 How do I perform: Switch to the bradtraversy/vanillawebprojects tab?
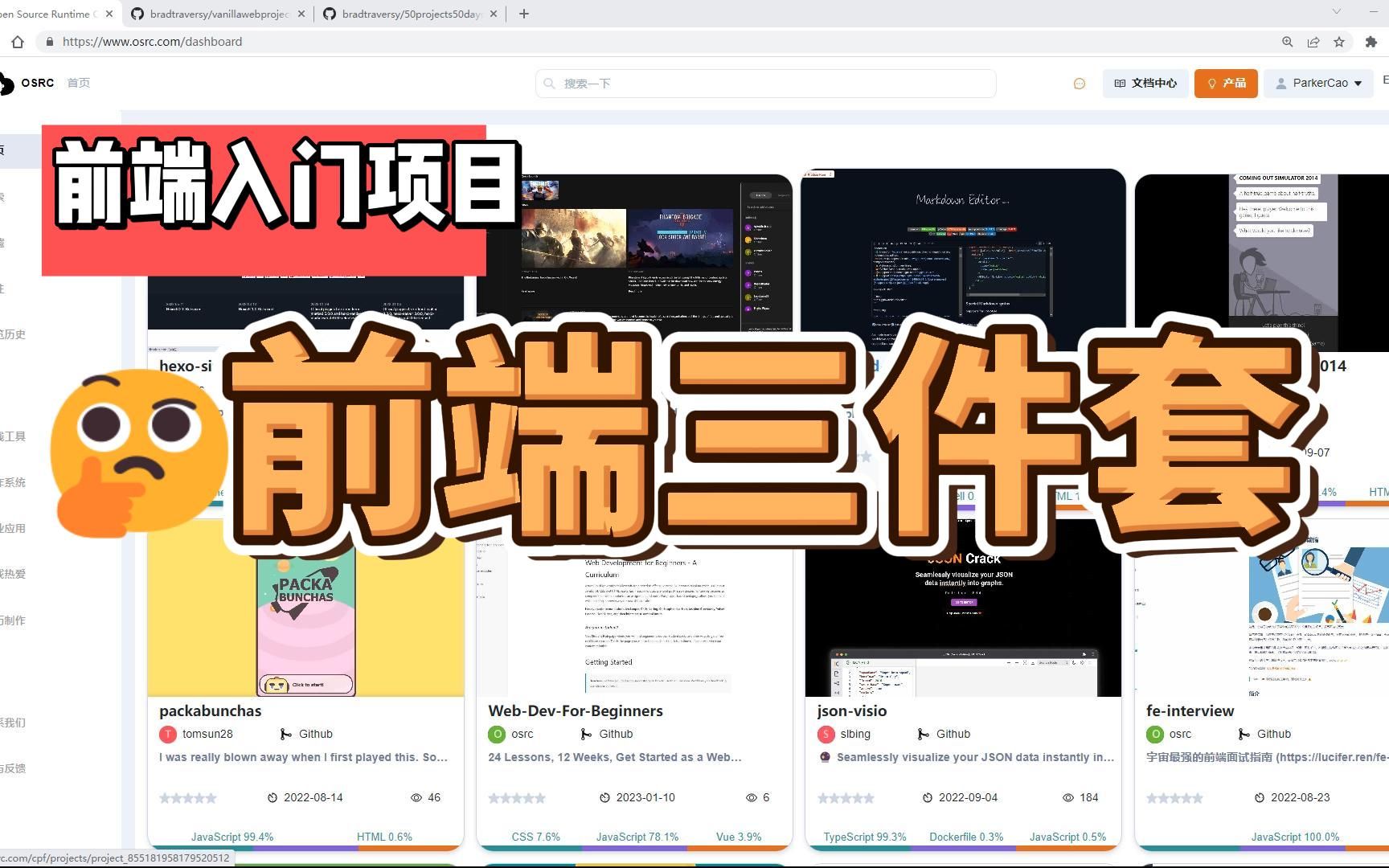tap(217, 14)
